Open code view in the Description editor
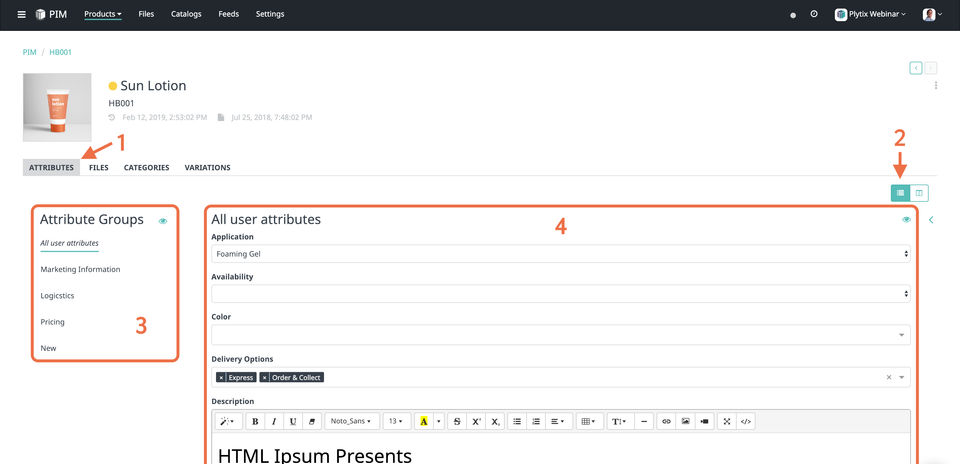The image size is (960, 464). pyautogui.click(x=746, y=421)
